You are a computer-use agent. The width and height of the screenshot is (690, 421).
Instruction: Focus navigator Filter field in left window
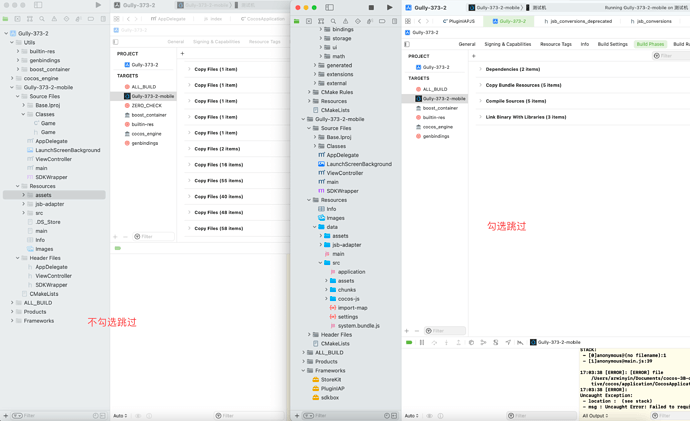click(x=51, y=416)
